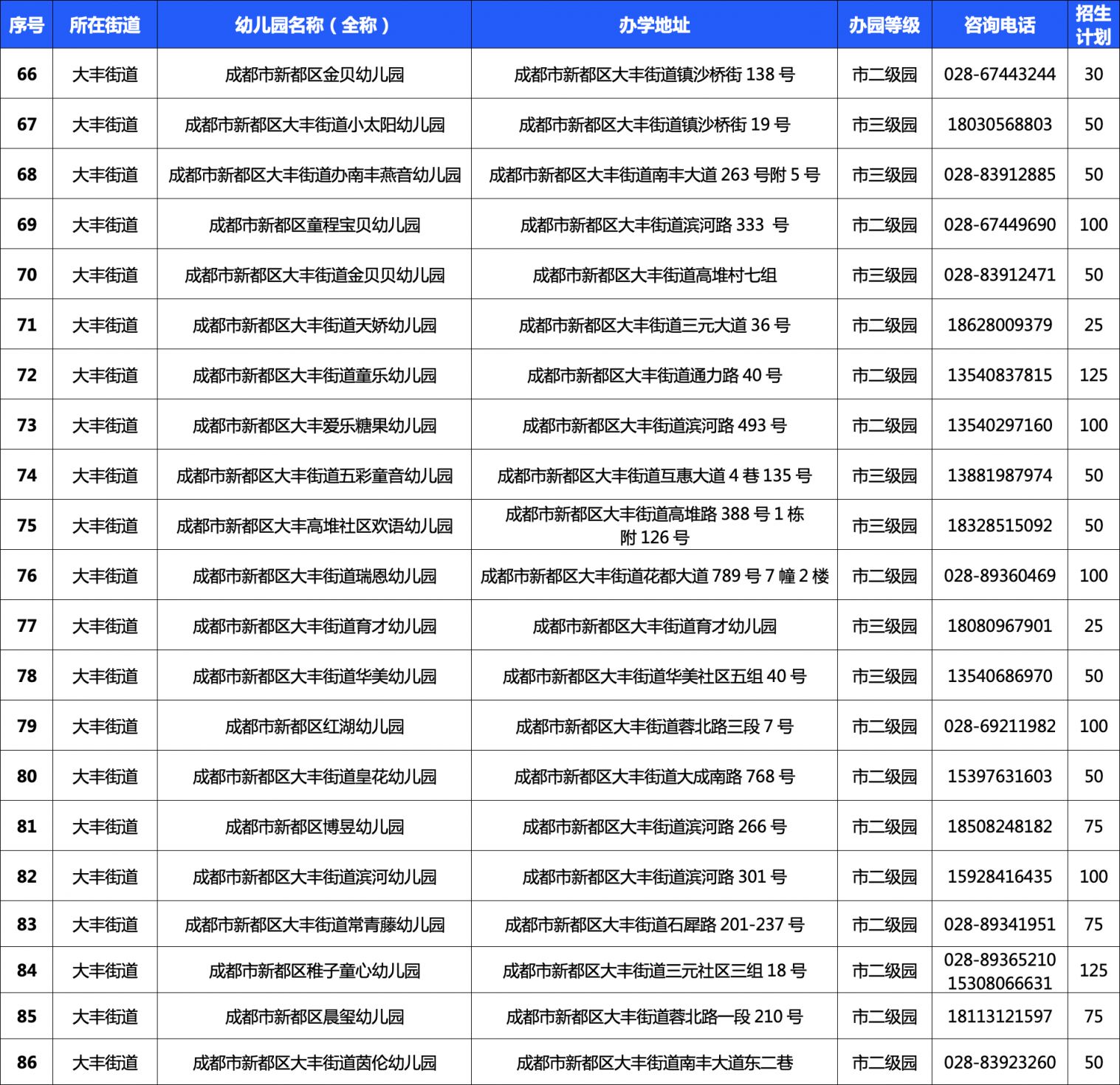Click 成都市新都区童程宝贝幼儿园
This screenshot has height=1085, width=1120.
315,225
